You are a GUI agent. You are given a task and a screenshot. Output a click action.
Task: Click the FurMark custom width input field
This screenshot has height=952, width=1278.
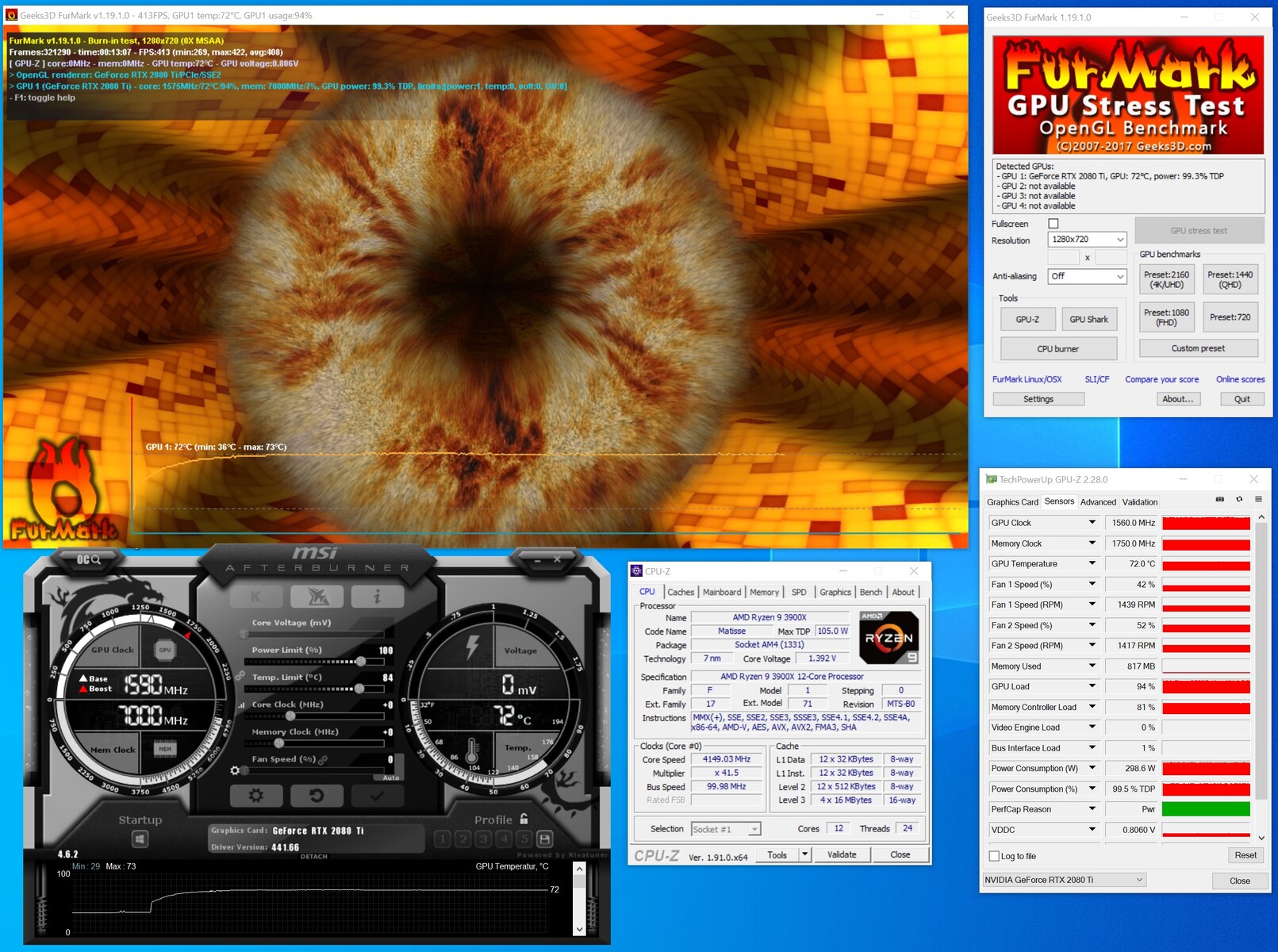(x=1063, y=257)
